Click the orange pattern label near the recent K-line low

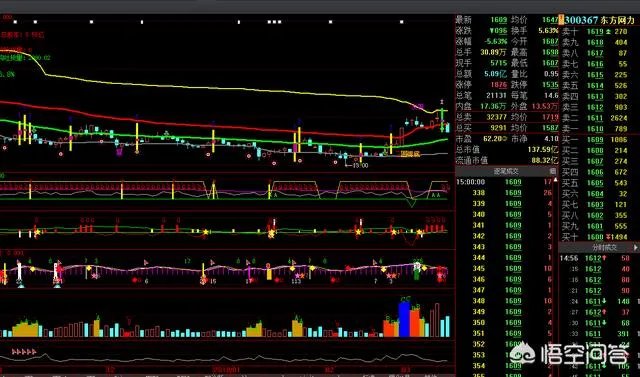410,154
